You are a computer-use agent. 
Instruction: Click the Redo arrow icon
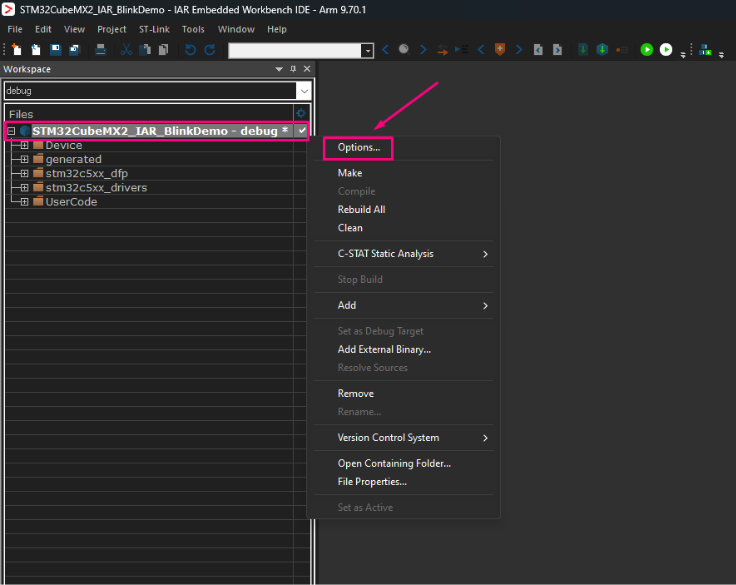[209, 49]
